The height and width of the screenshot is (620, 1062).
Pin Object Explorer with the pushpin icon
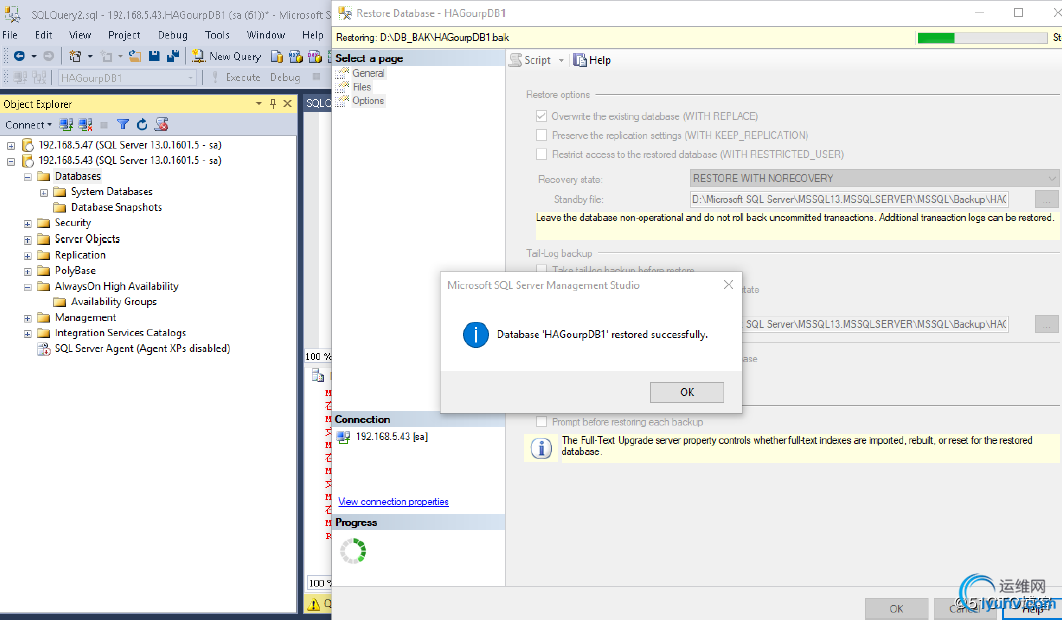[x=273, y=104]
